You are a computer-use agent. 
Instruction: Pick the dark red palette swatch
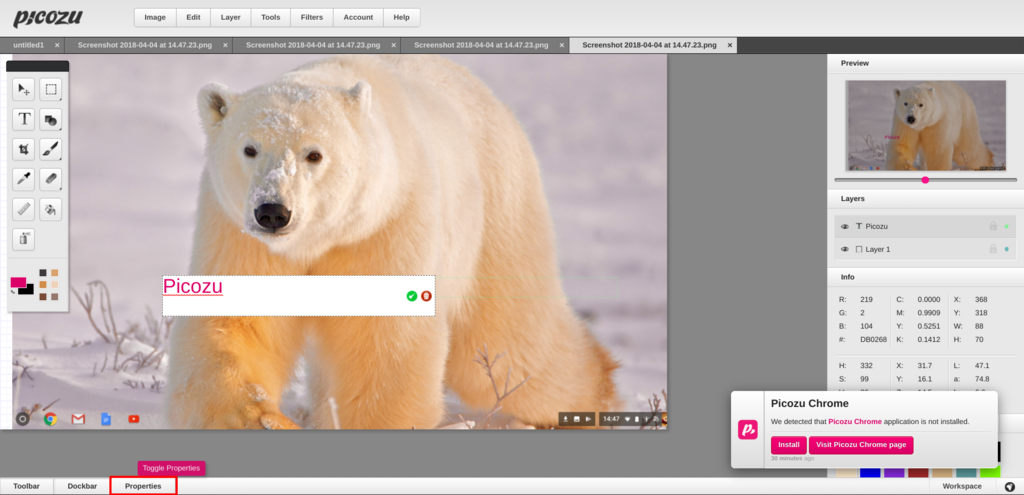[x=918, y=471]
